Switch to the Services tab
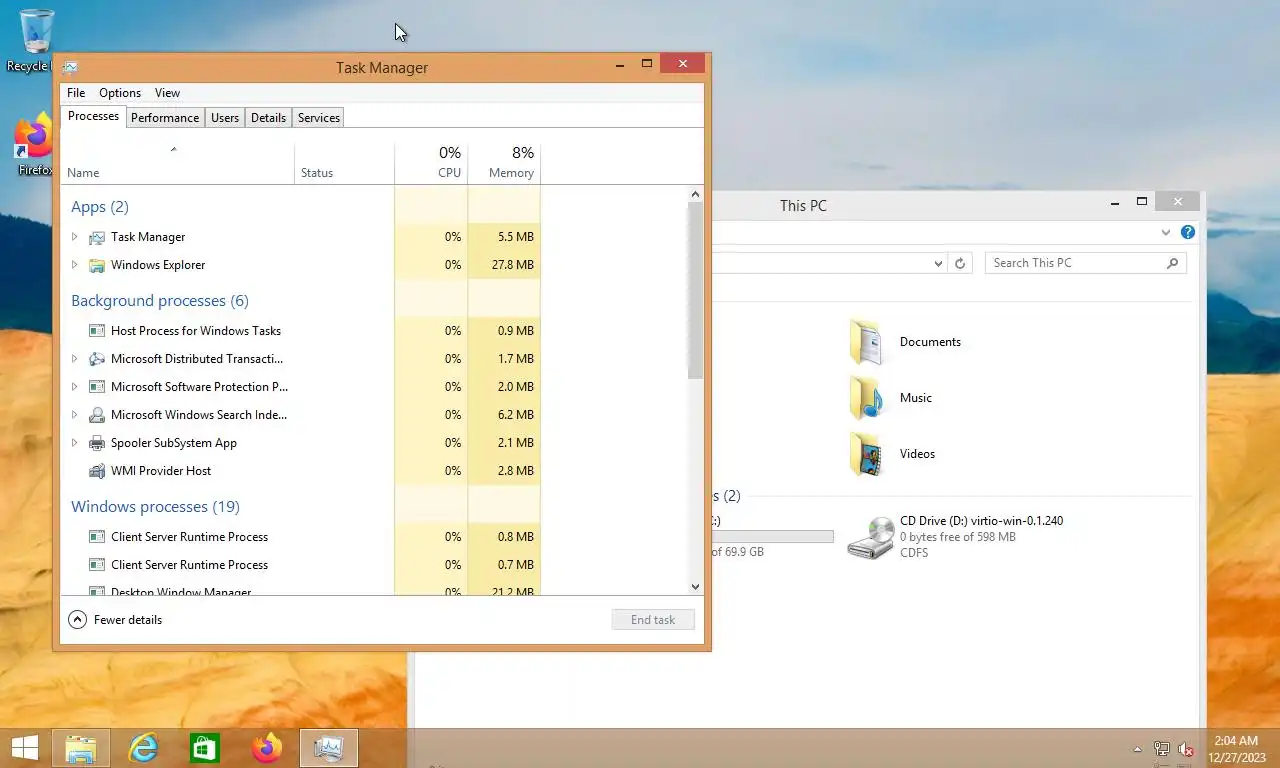Screen dimensions: 1280x768 (x=319, y=118)
